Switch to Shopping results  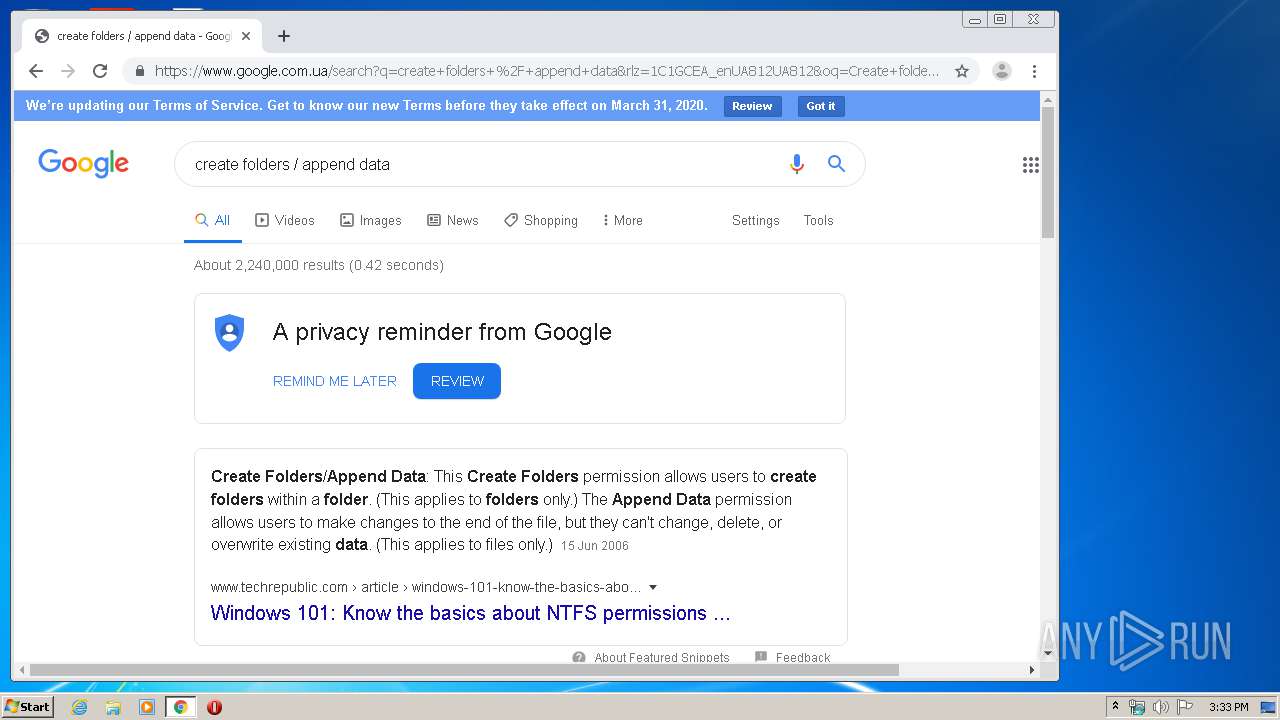(x=541, y=220)
